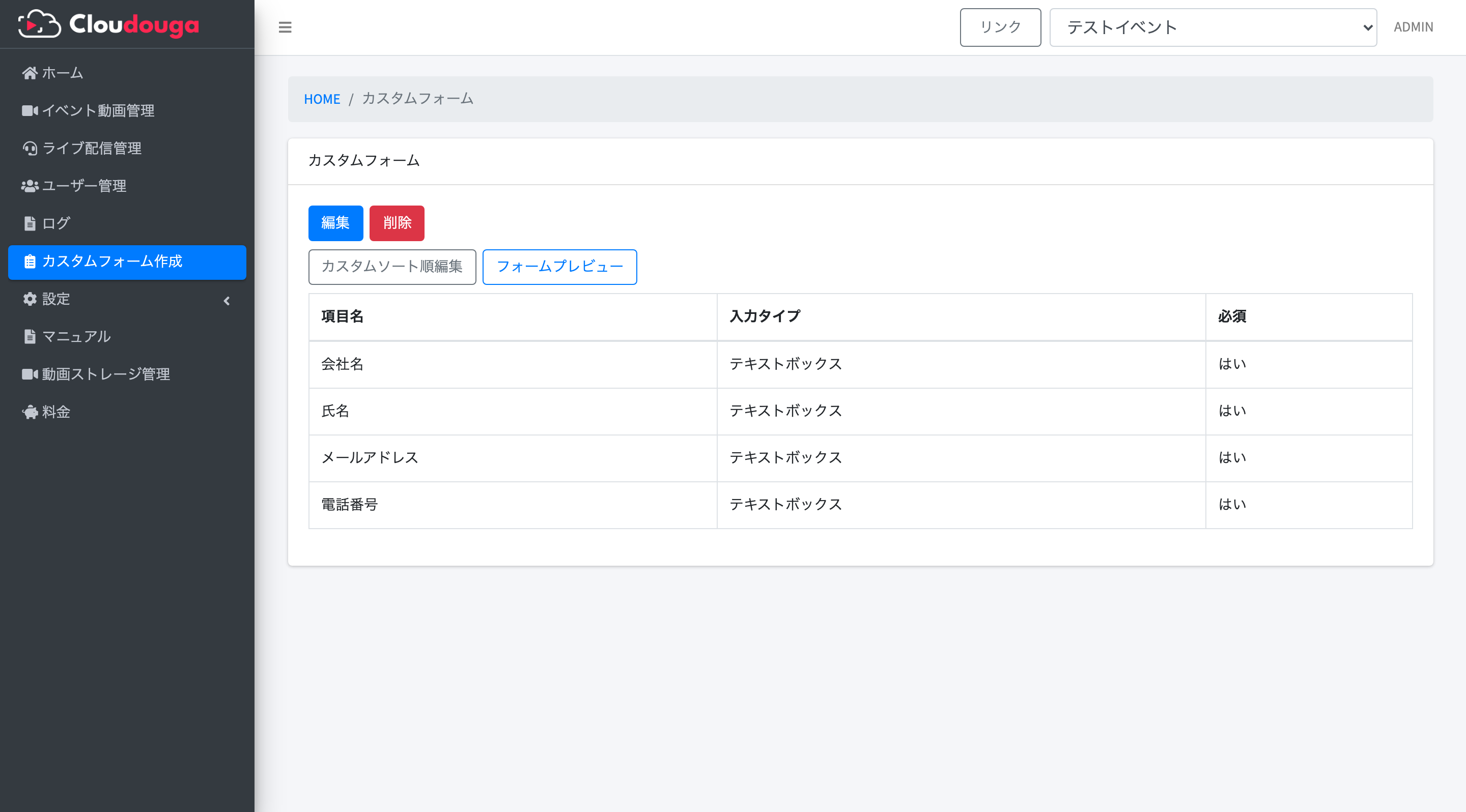
Task: Open the マニュアル menu label
Action: pos(76,336)
